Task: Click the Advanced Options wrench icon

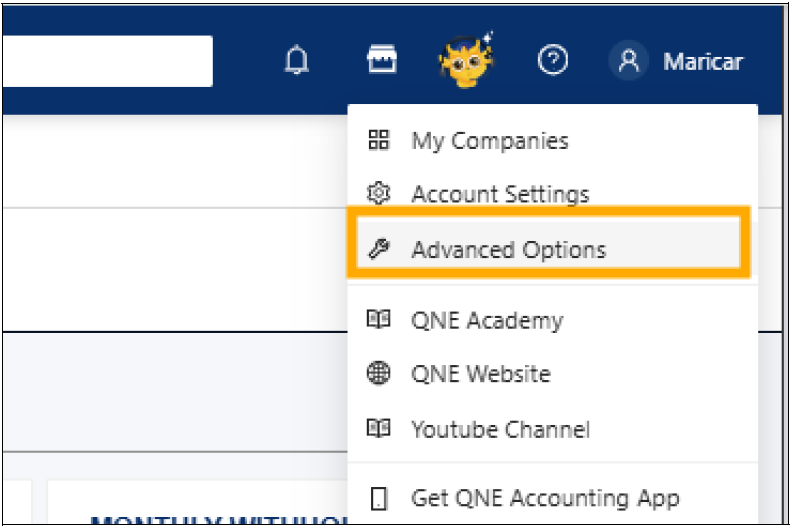Action: point(378,248)
